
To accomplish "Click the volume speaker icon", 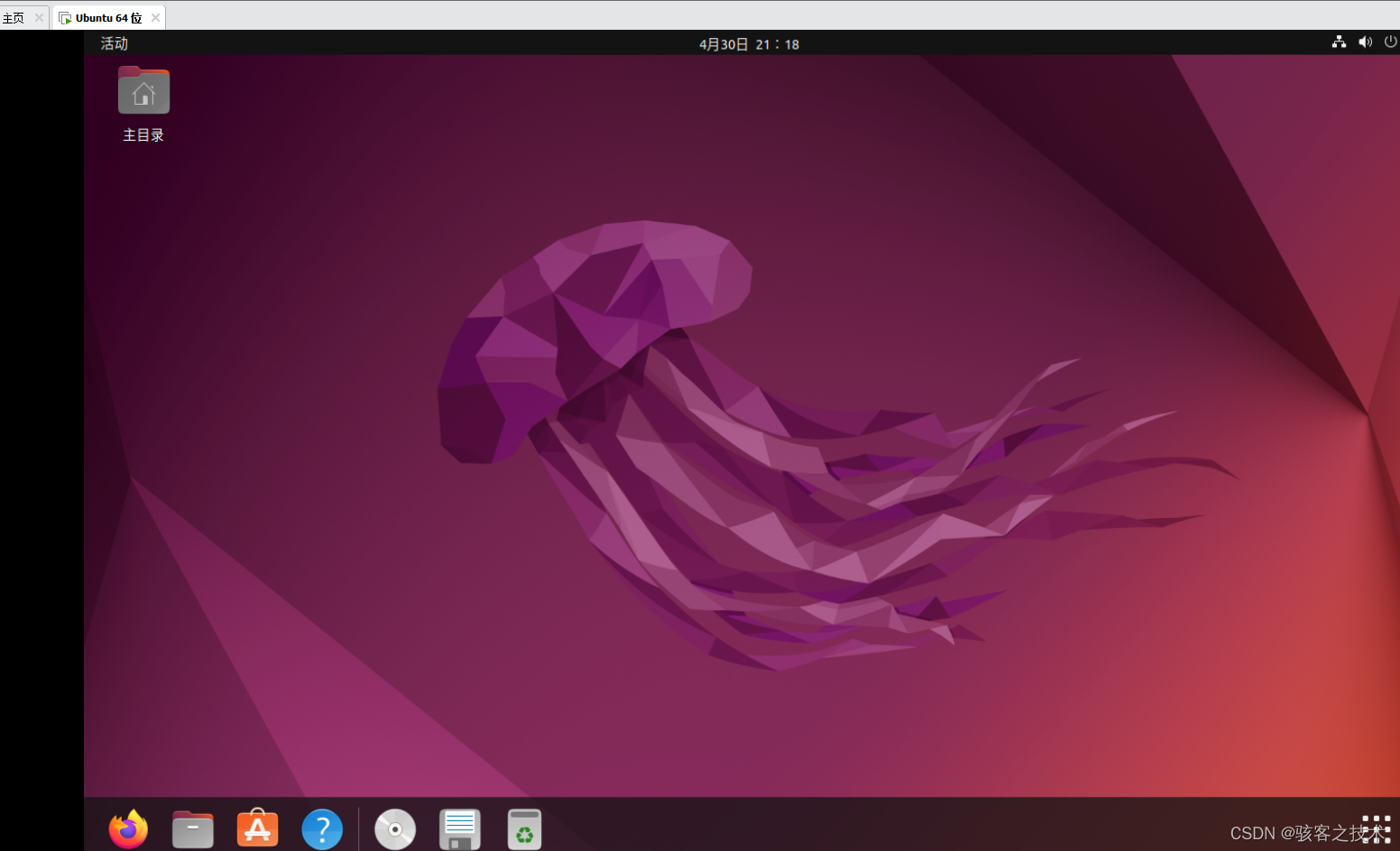I will 1365,42.
